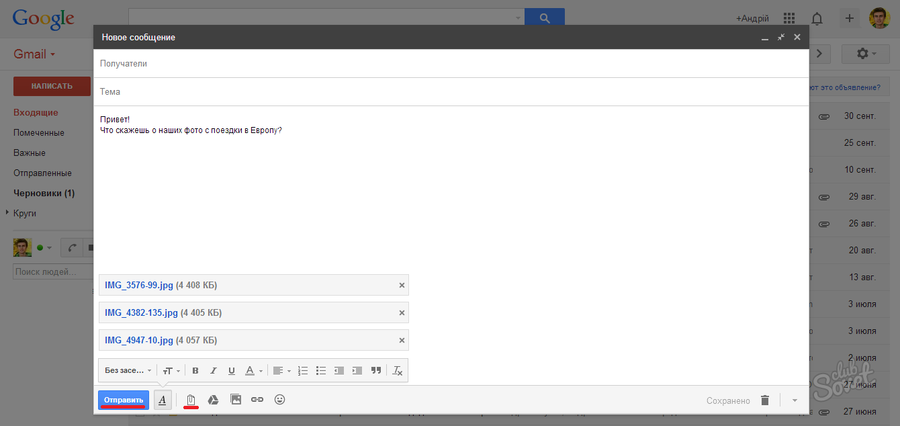Click the attach files paperclip icon

pos(189,400)
